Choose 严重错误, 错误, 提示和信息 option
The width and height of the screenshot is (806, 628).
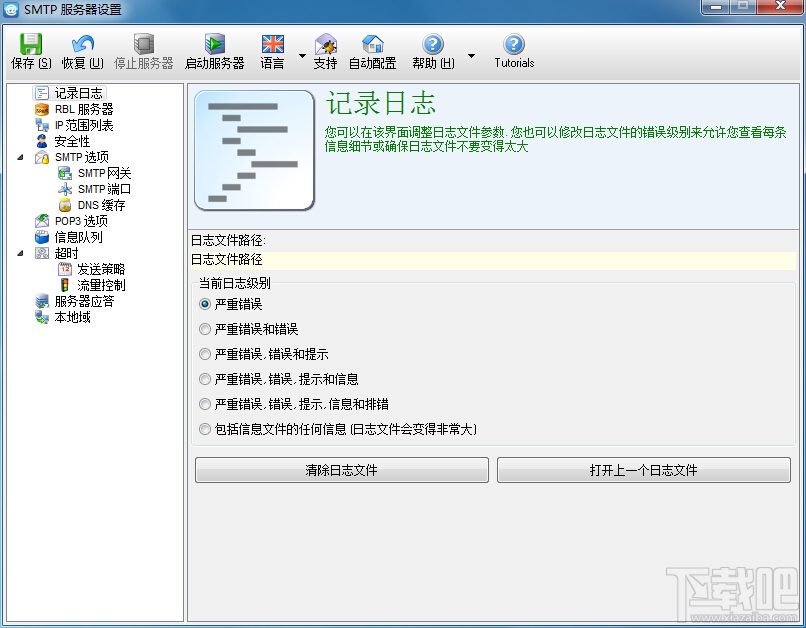pos(205,379)
